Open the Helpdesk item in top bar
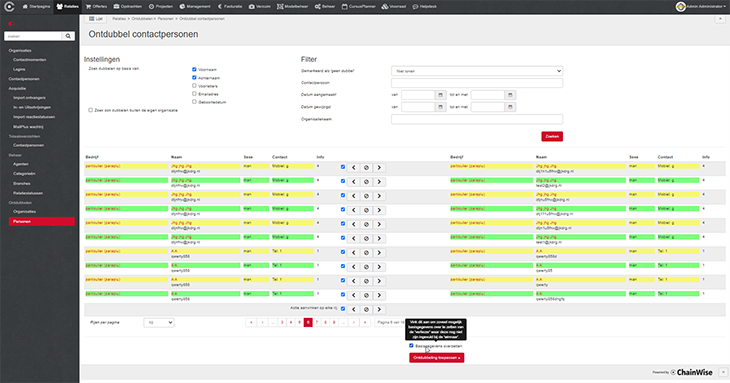 pyautogui.click(x=425, y=7)
